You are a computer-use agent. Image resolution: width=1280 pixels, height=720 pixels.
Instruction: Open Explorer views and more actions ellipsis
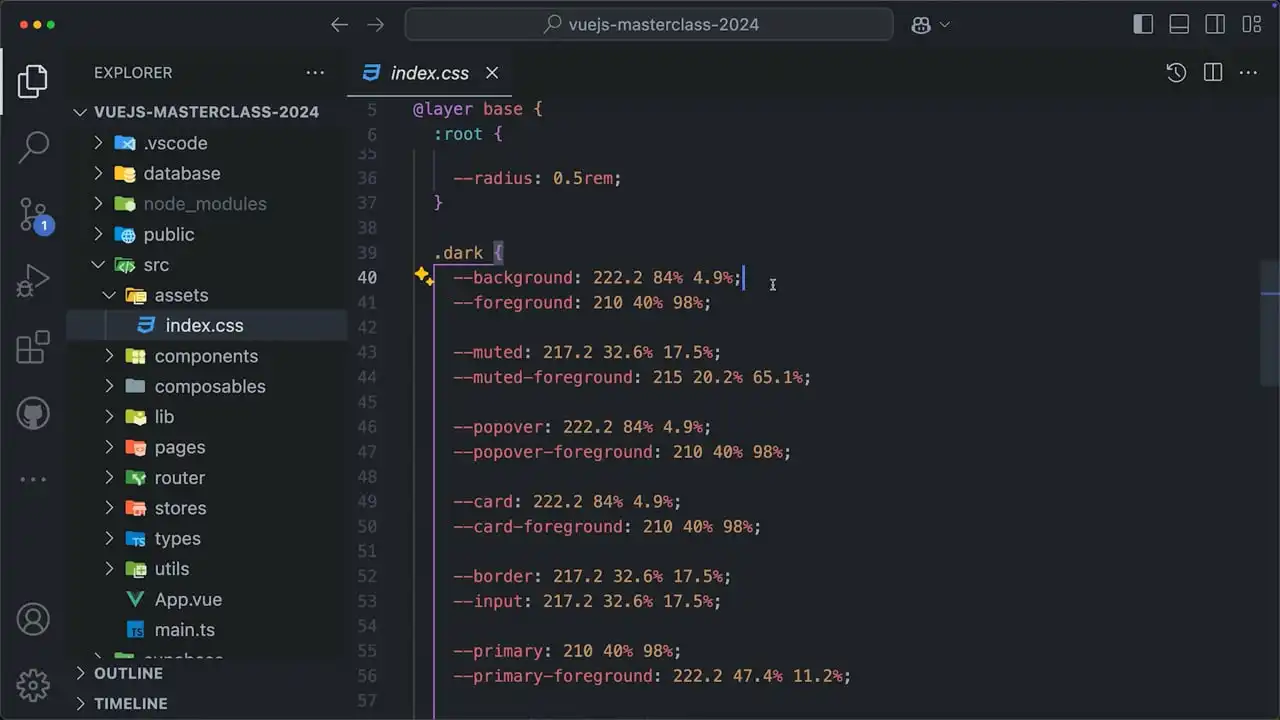315,72
